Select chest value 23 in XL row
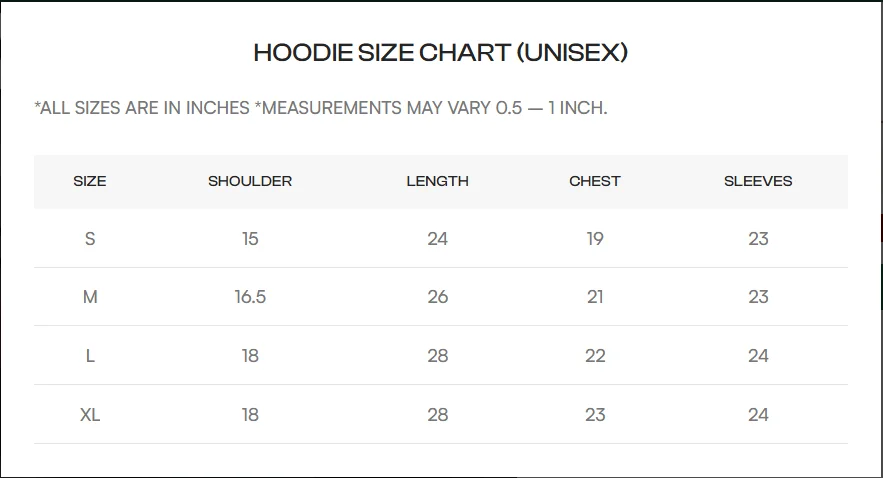The width and height of the screenshot is (883, 478). [x=595, y=415]
